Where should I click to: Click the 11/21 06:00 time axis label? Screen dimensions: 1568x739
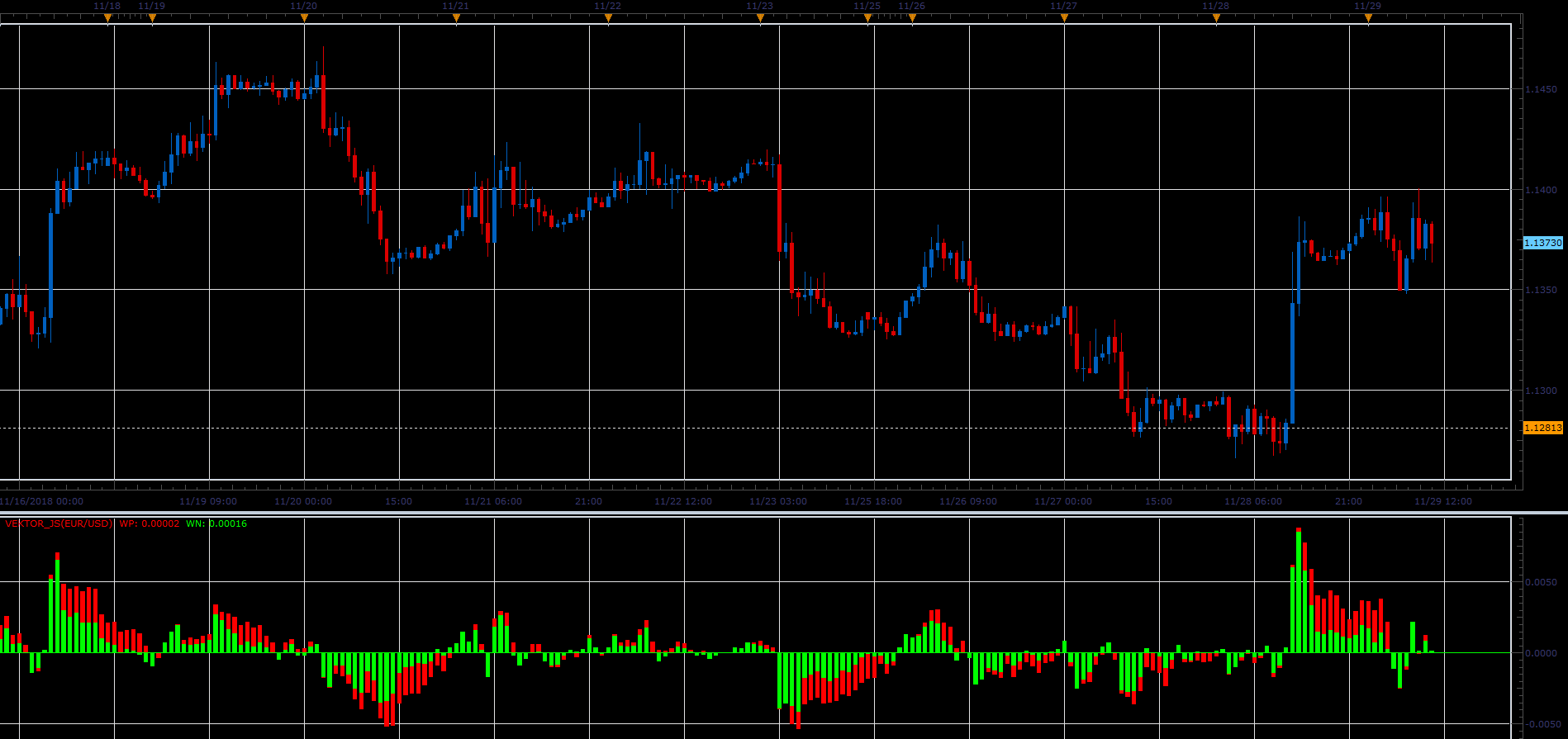click(x=493, y=501)
